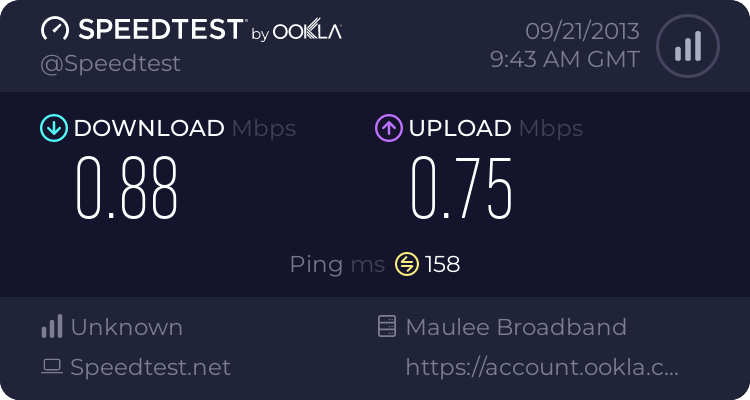This screenshot has width=750, height=400.
Task: Select the Maulee Broadband server name
Action: pyautogui.click(x=516, y=327)
